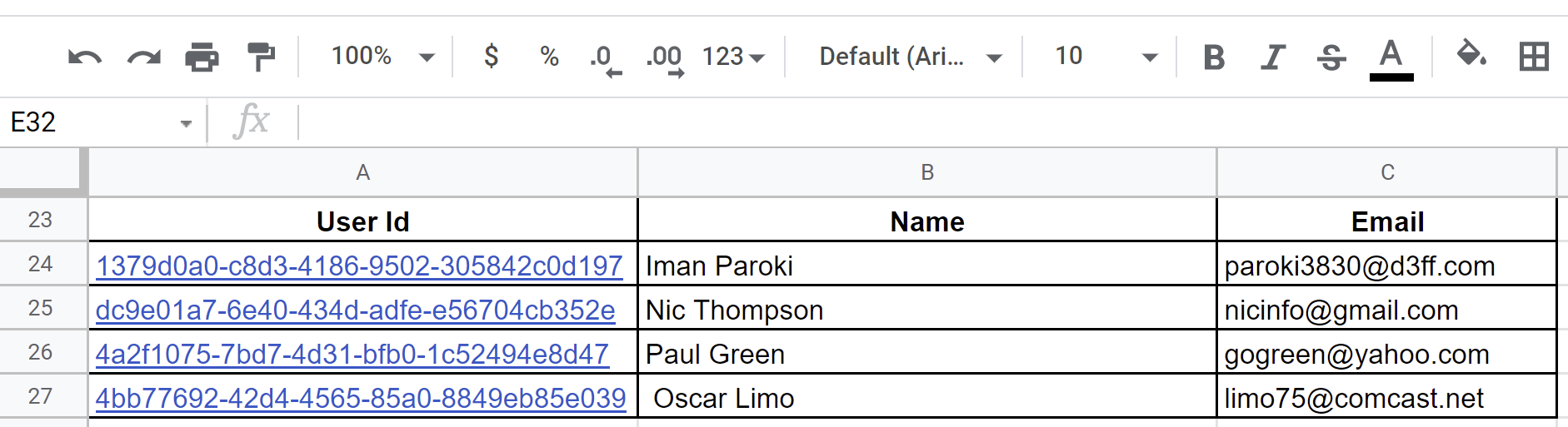Expand the E32 name box dropdown
The width and height of the screenshot is (1568, 427).
[186, 123]
